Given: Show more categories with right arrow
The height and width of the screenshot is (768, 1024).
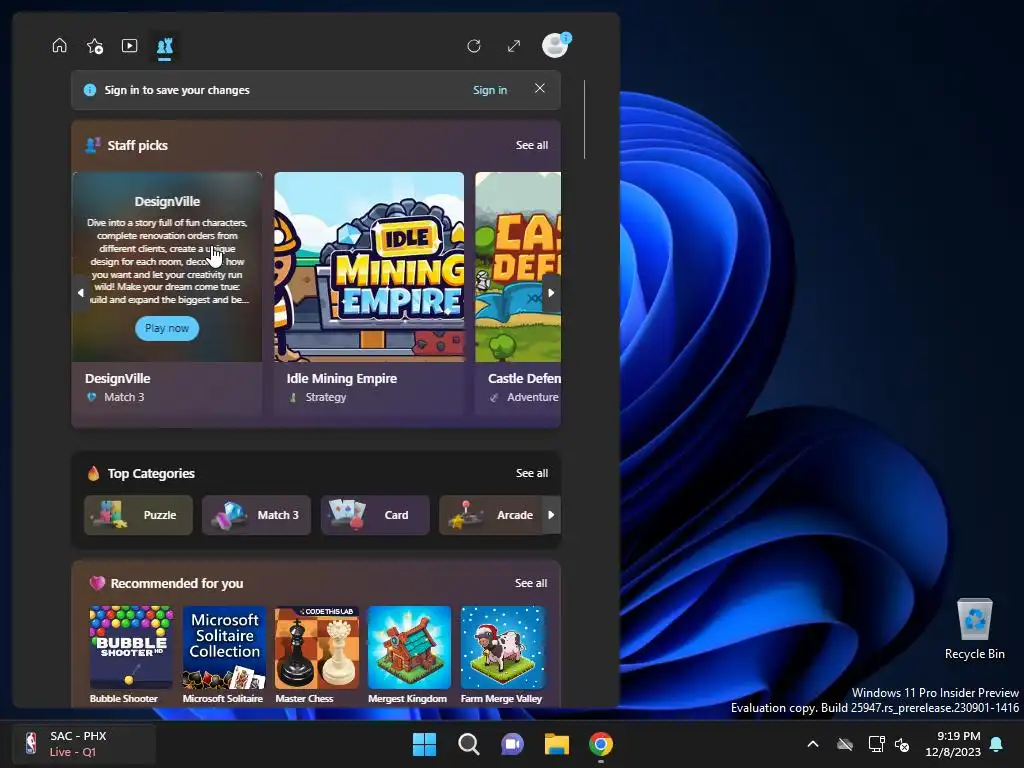Looking at the screenshot, I should tap(551, 515).
